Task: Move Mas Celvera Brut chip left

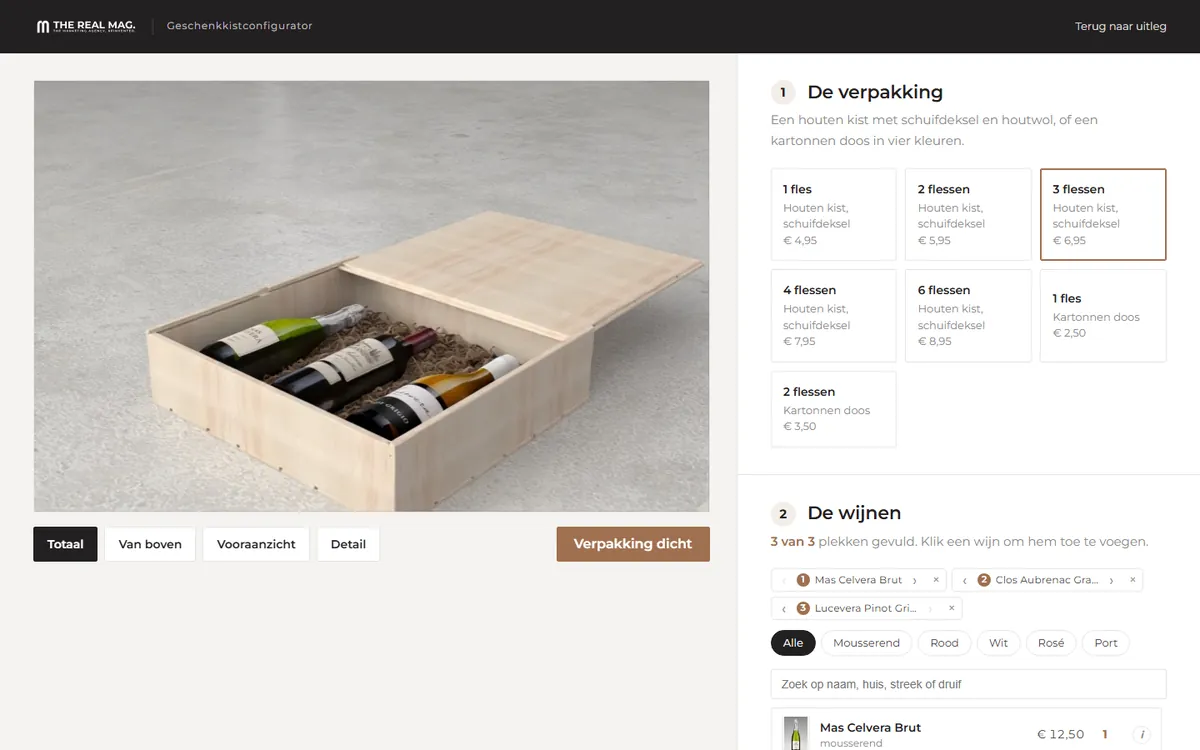Action: (x=783, y=580)
